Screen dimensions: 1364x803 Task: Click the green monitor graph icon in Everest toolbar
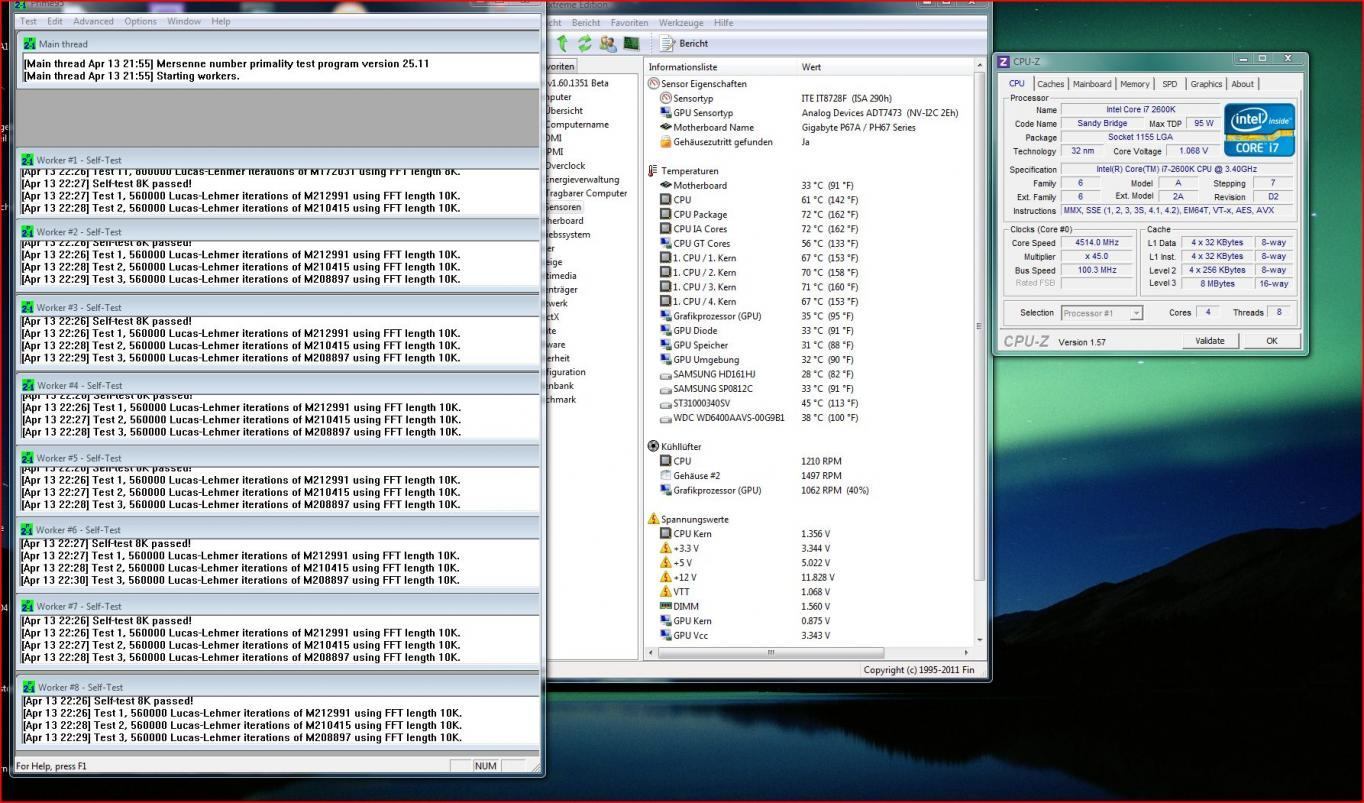(x=631, y=43)
